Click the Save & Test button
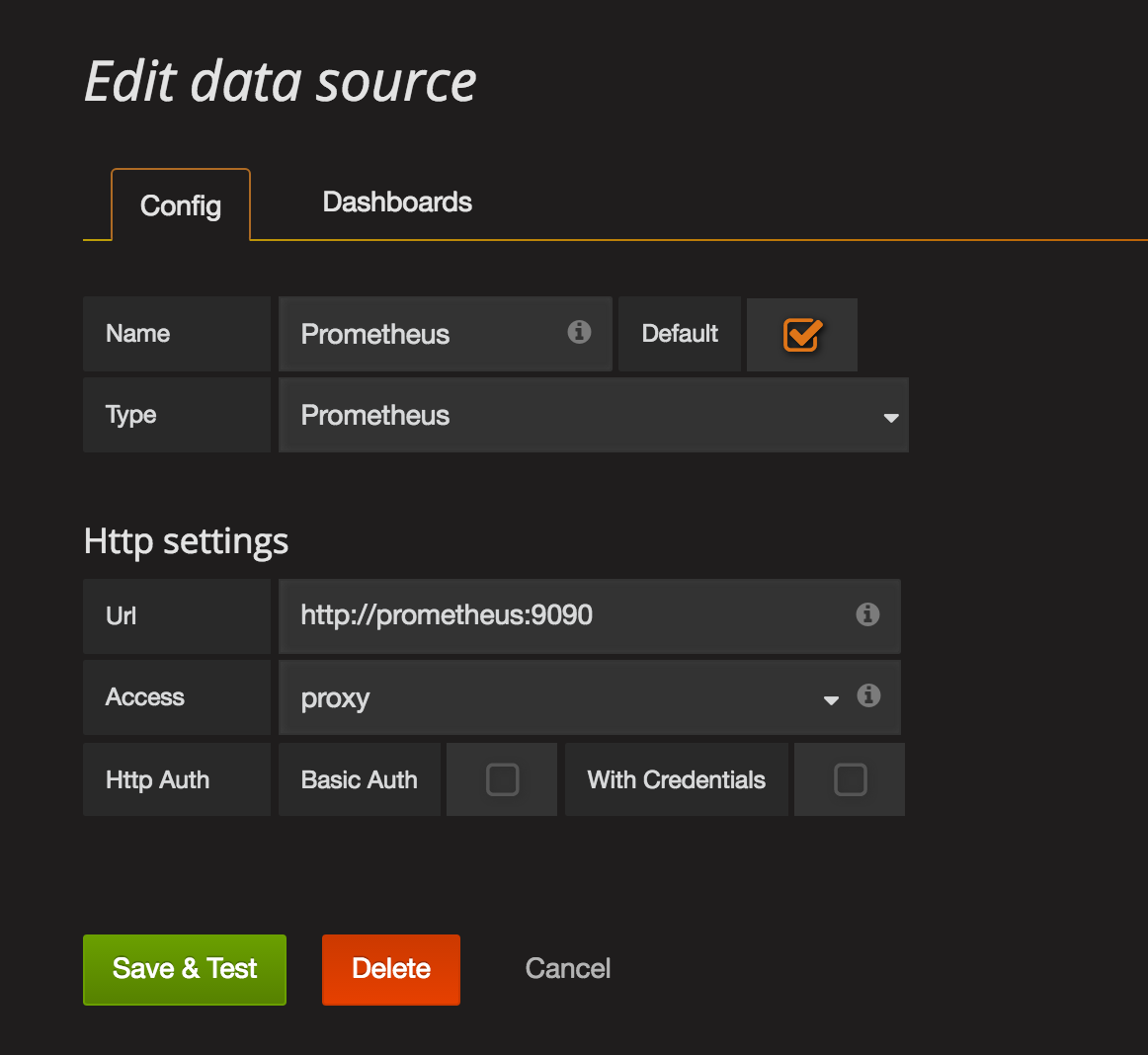This screenshot has height=1055, width=1148. point(185,969)
